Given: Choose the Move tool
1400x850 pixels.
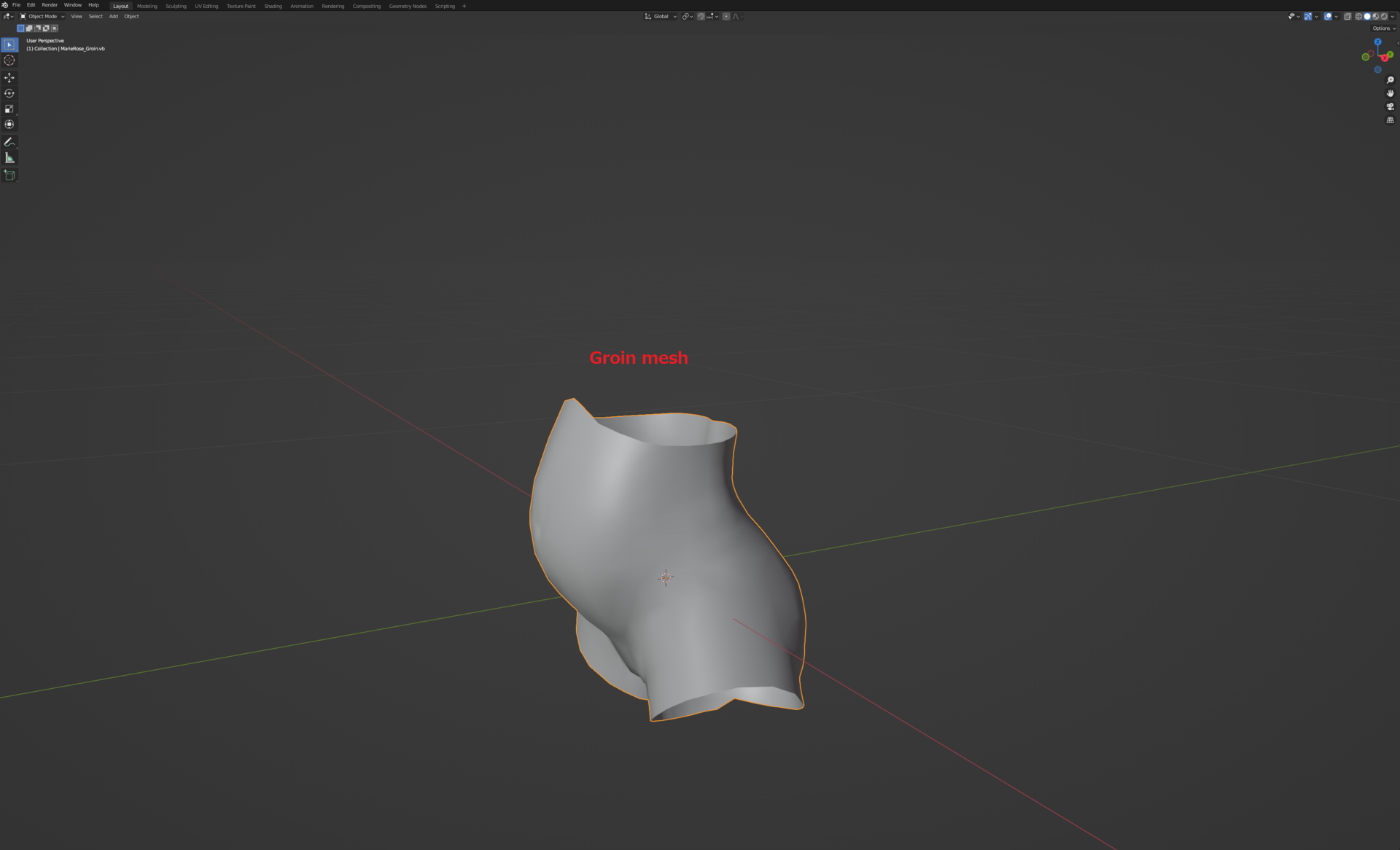Looking at the screenshot, I should coord(9,77).
